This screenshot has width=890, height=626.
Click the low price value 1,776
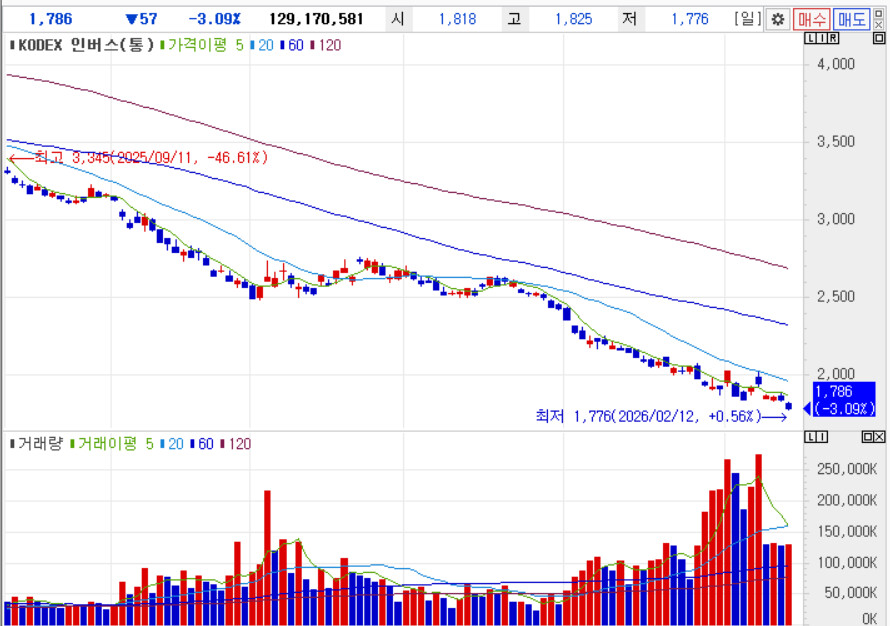pyautogui.click(x=690, y=19)
